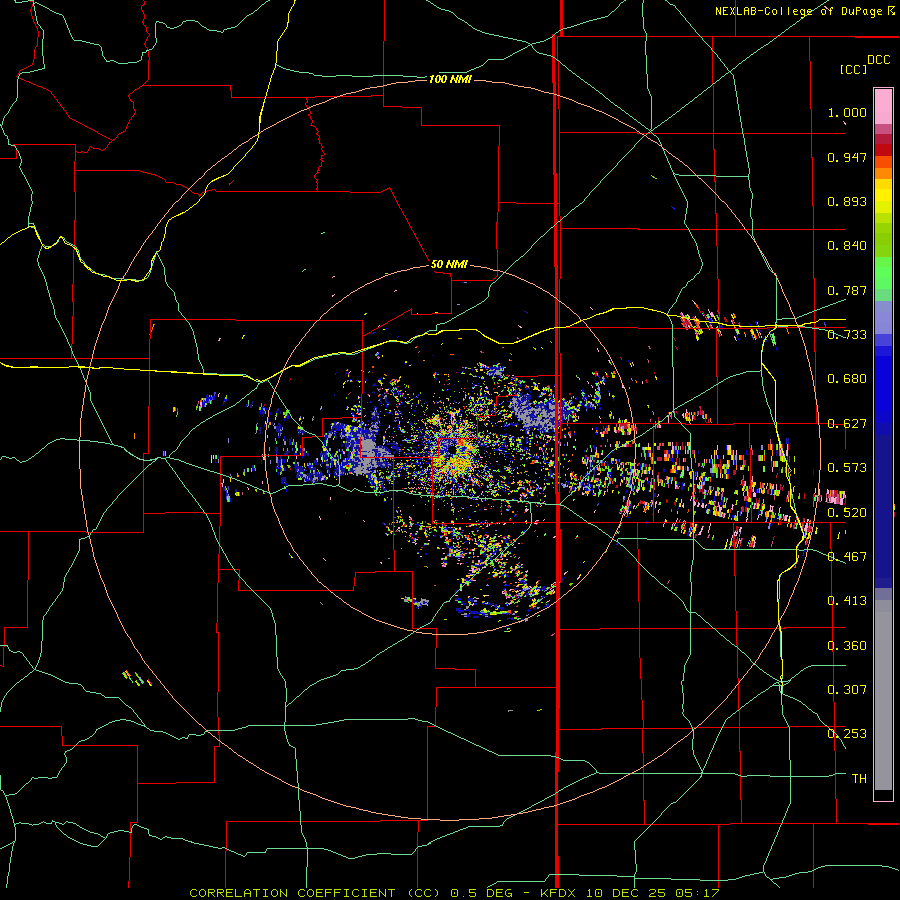
Task: Click the 0.467 color scale value
Action: (847, 557)
